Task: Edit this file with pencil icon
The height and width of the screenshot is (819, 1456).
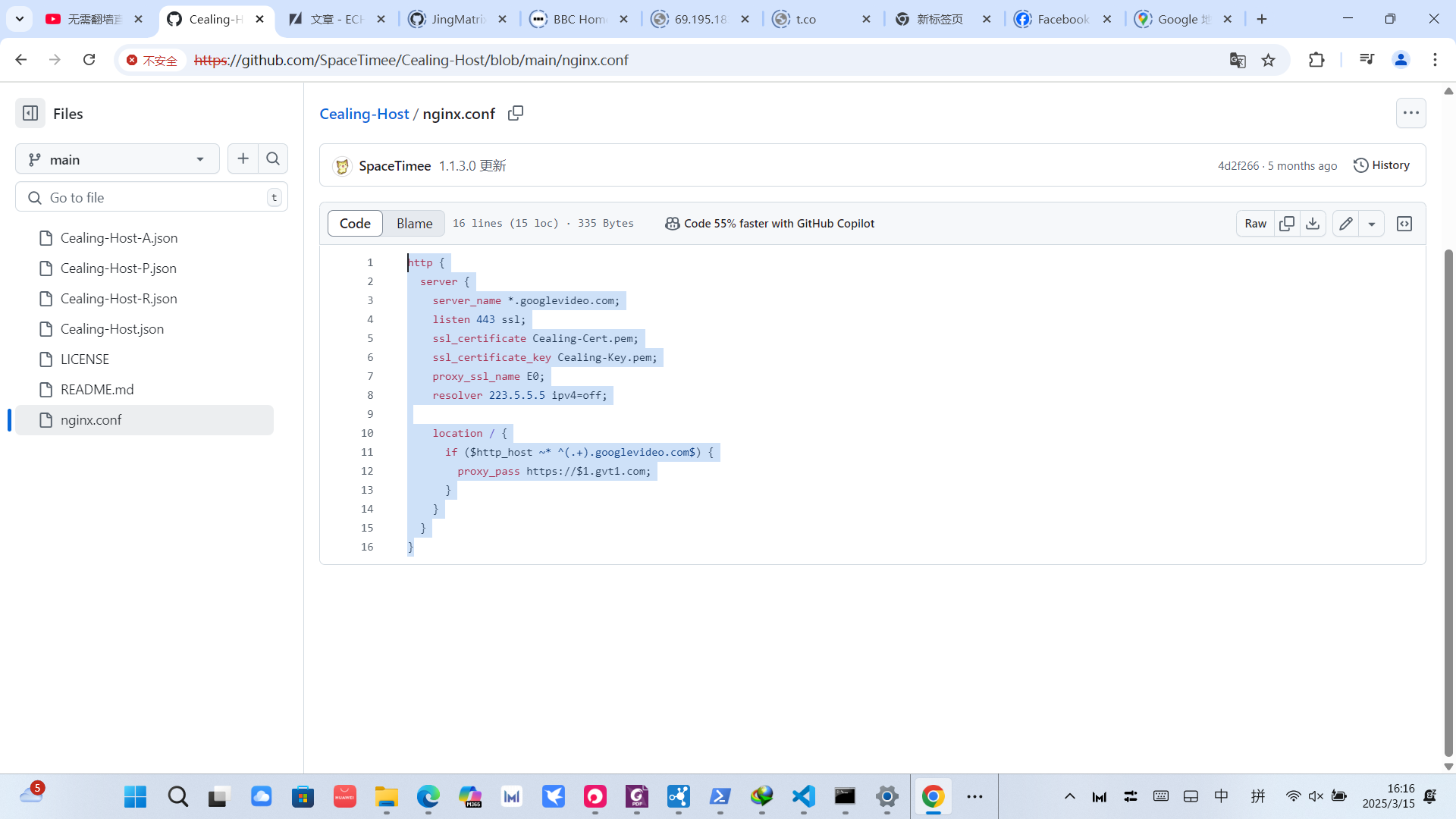Action: [x=1345, y=223]
